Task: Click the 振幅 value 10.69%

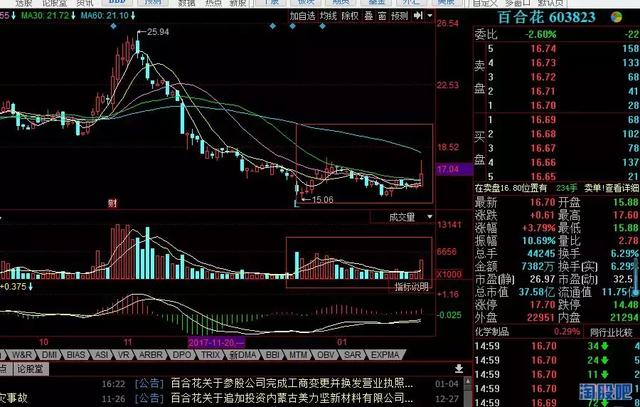Action: click(539, 240)
